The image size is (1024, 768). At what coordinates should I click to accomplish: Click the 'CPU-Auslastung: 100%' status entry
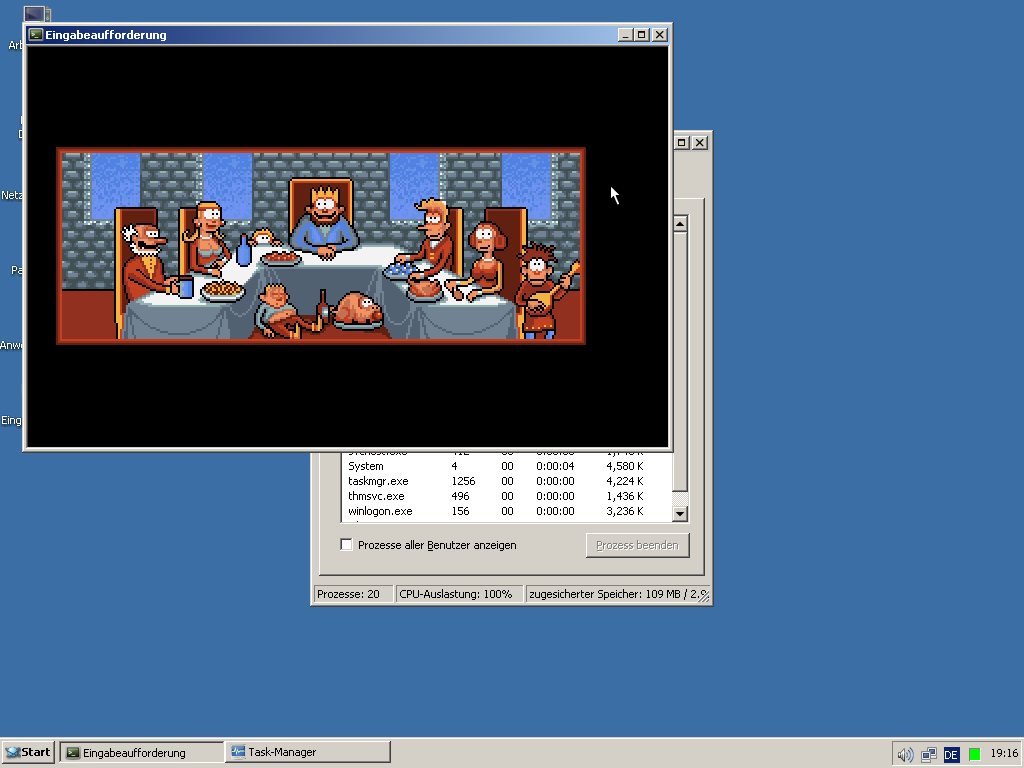459,594
